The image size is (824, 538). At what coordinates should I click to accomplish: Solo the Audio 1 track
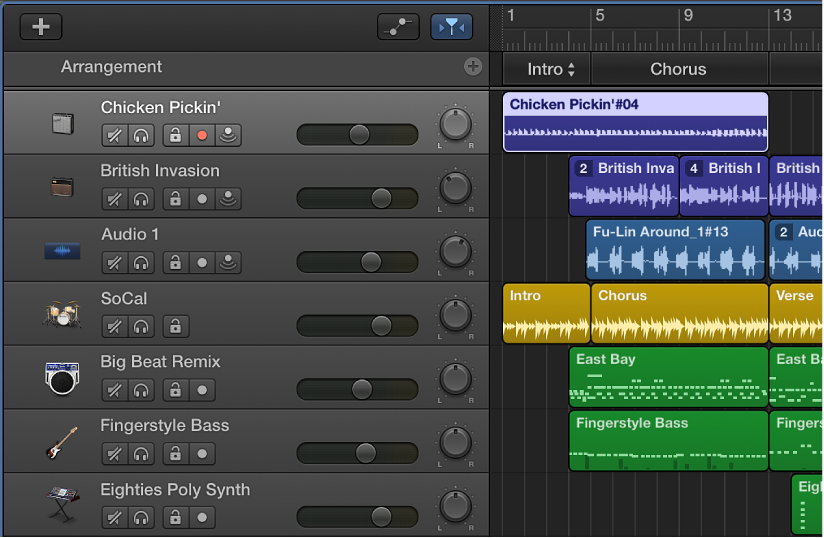(142, 263)
